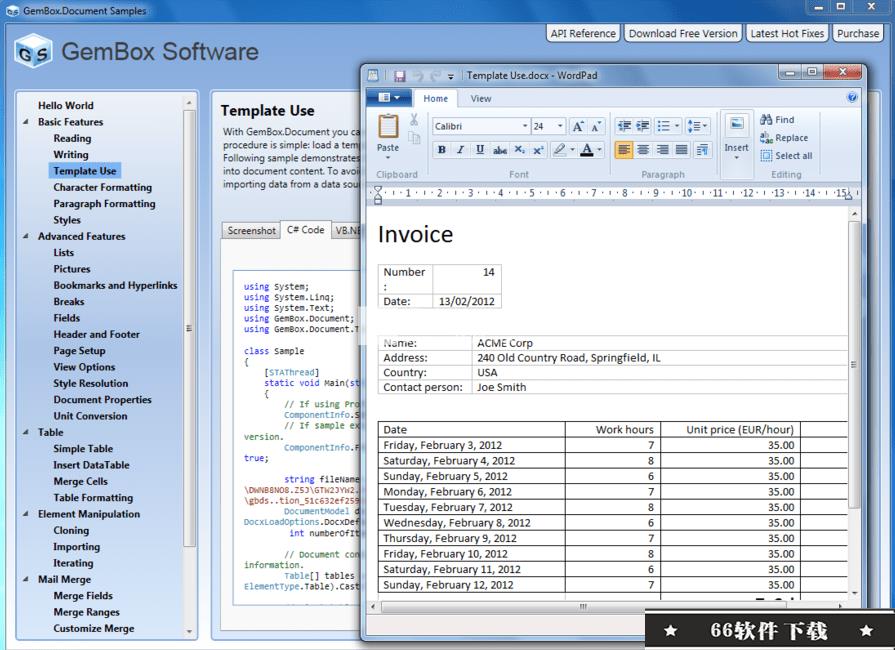Open the Bookmarks and Hyperlinks sample

(x=115, y=285)
